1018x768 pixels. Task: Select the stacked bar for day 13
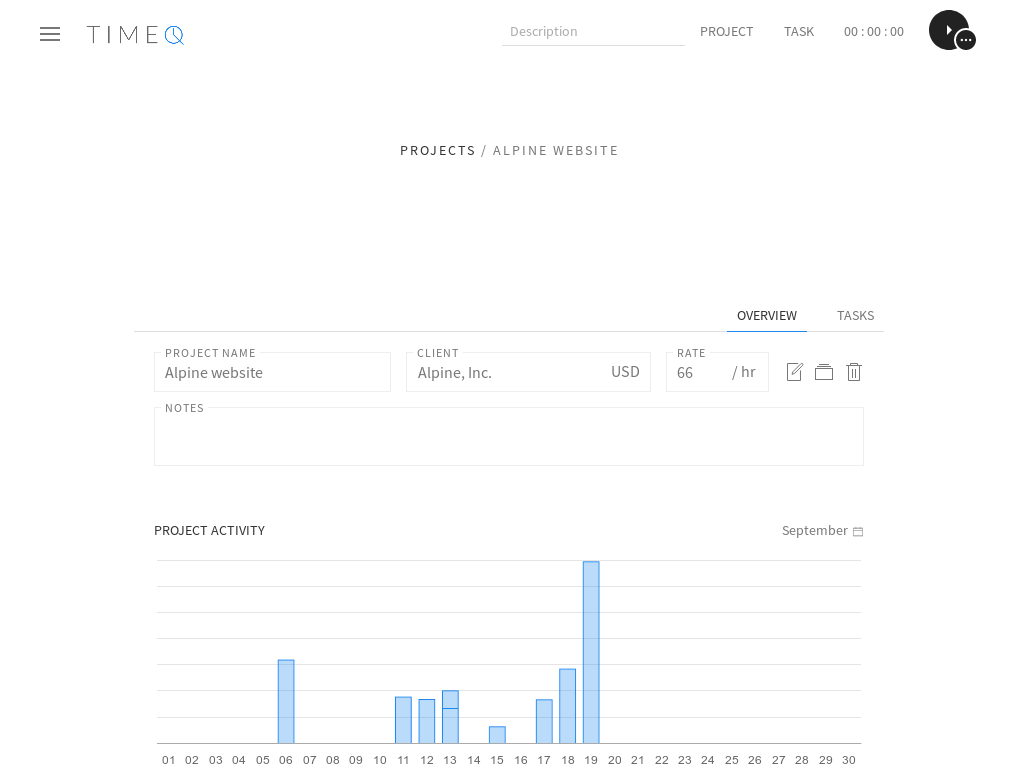tap(451, 717)
